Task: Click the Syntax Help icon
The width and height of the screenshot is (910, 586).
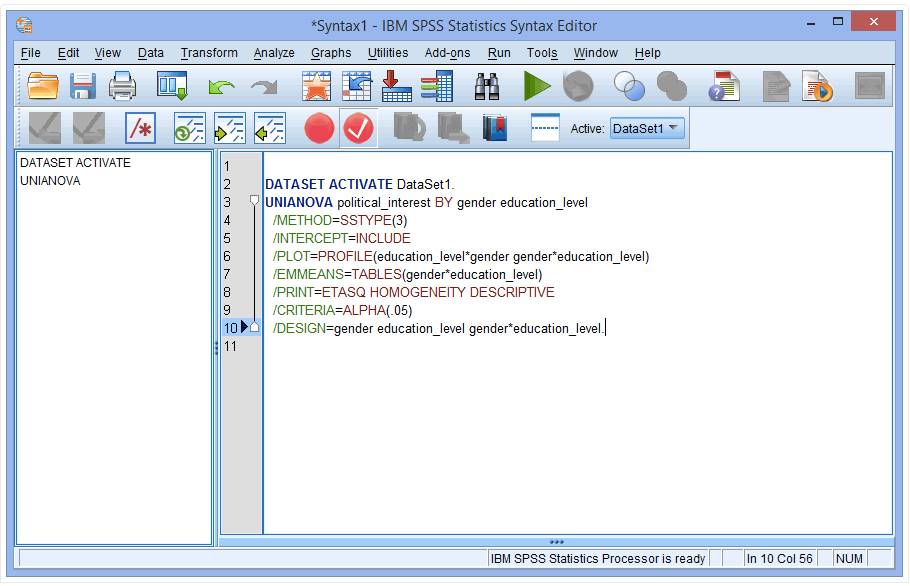Action: click(724, 86)
